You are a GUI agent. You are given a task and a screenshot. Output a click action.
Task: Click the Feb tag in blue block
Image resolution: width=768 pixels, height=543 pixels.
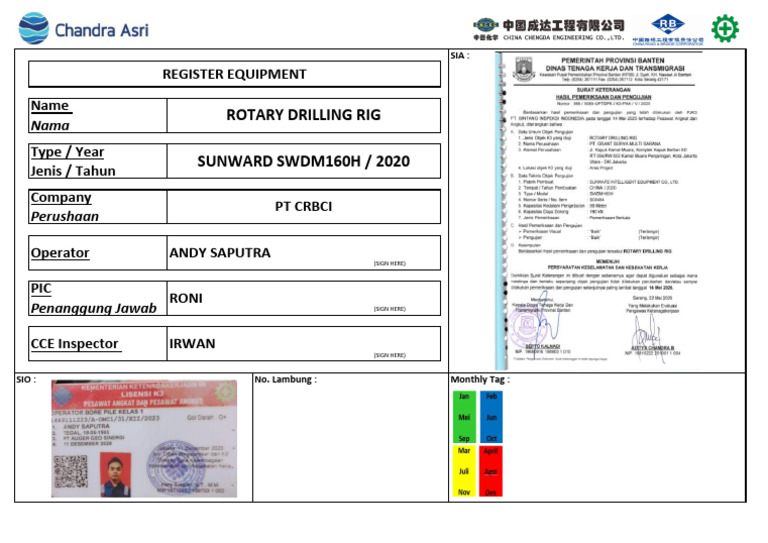pos(491,396)
